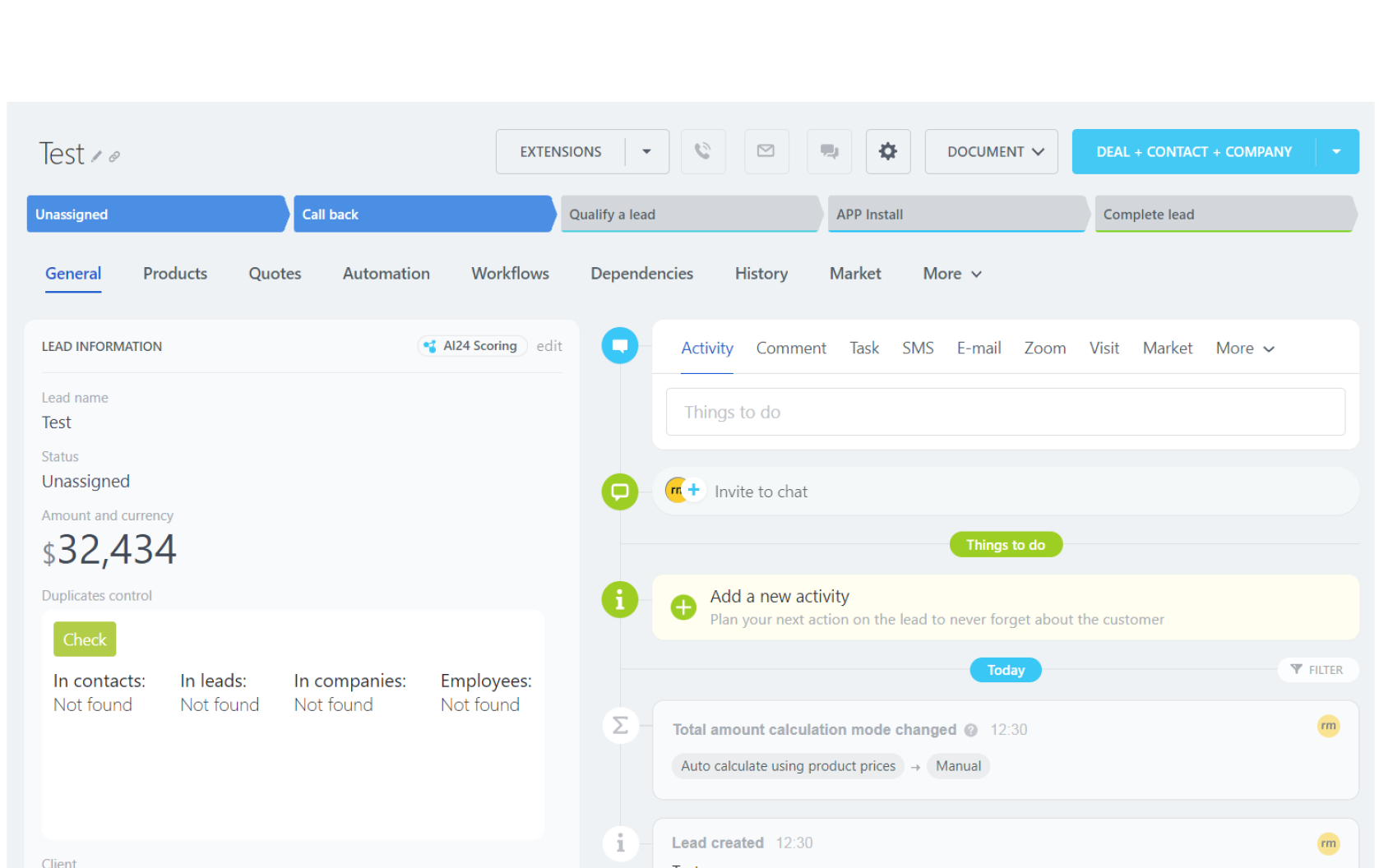View the Dependencies tab
The height and width of the screenshot is (868, 1379).
click(642, 274)
